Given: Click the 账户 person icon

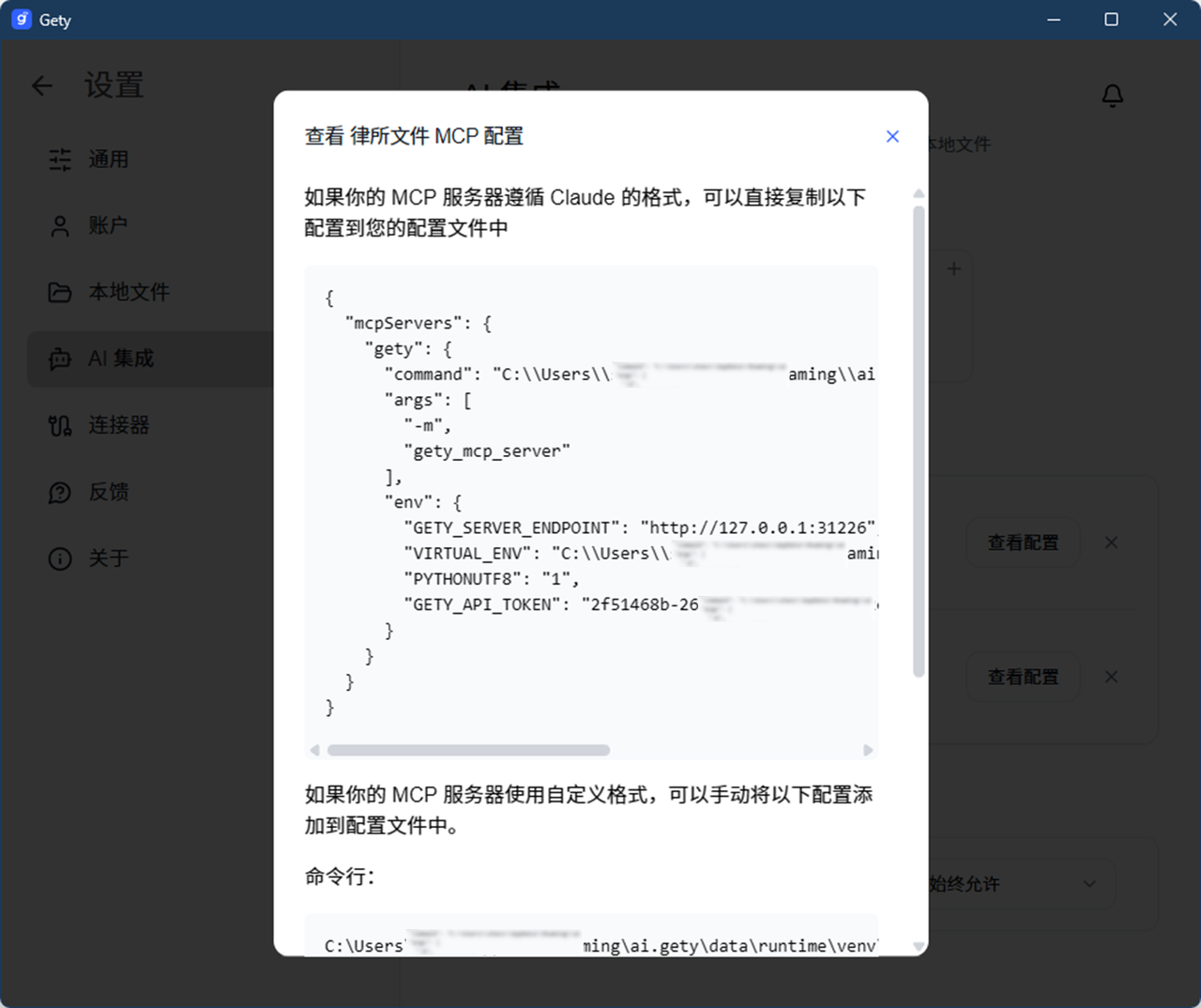Looking at the screenshot, I should click(x=60, y=226).
